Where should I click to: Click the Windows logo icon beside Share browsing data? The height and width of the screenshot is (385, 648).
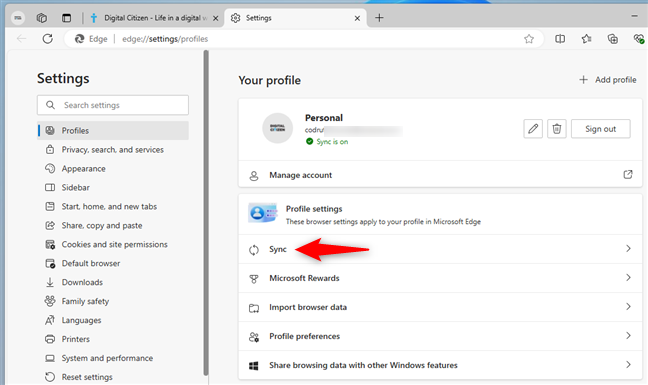tap(254, 366)
